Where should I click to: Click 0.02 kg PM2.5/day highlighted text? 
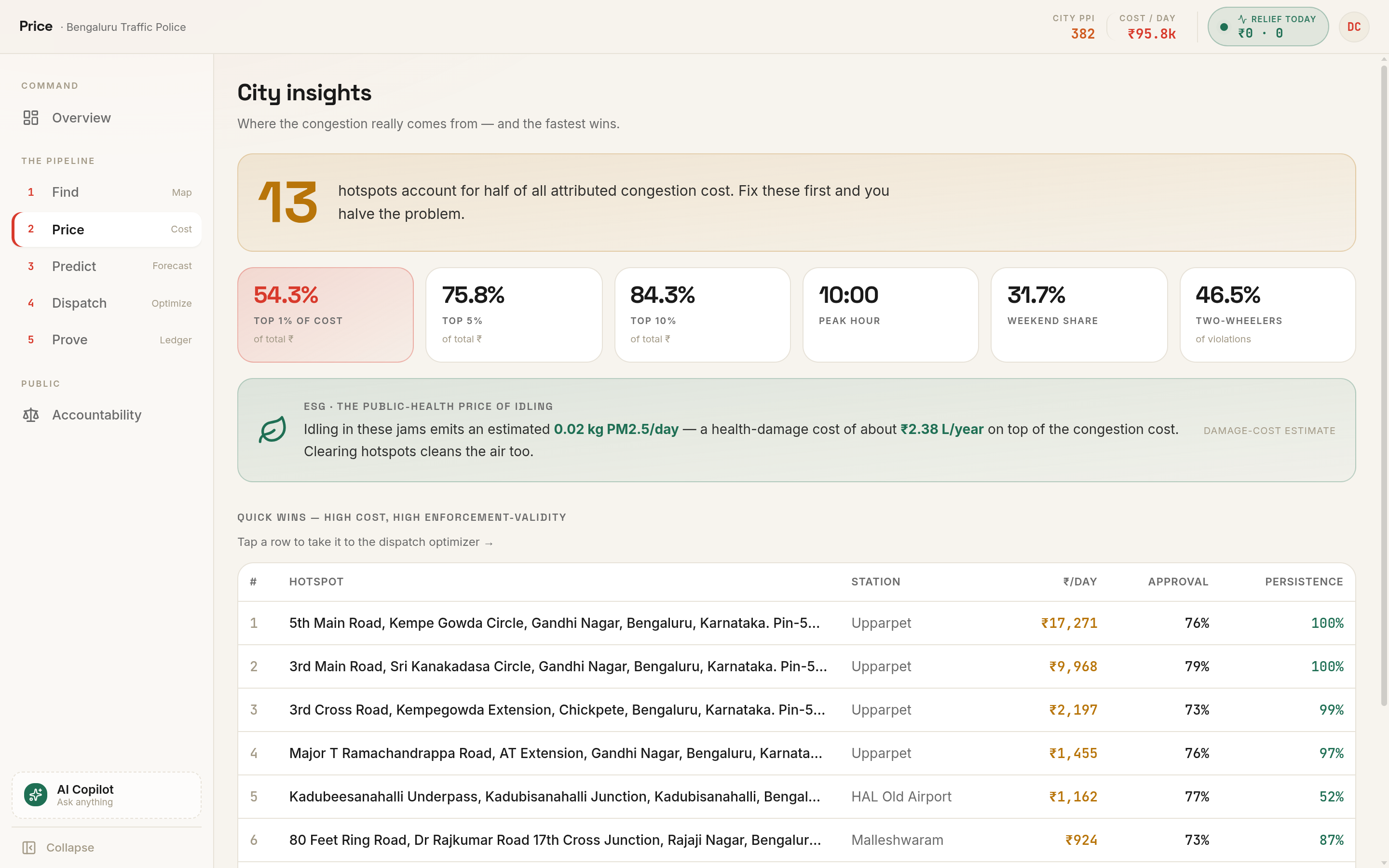(x=616, y=429)
